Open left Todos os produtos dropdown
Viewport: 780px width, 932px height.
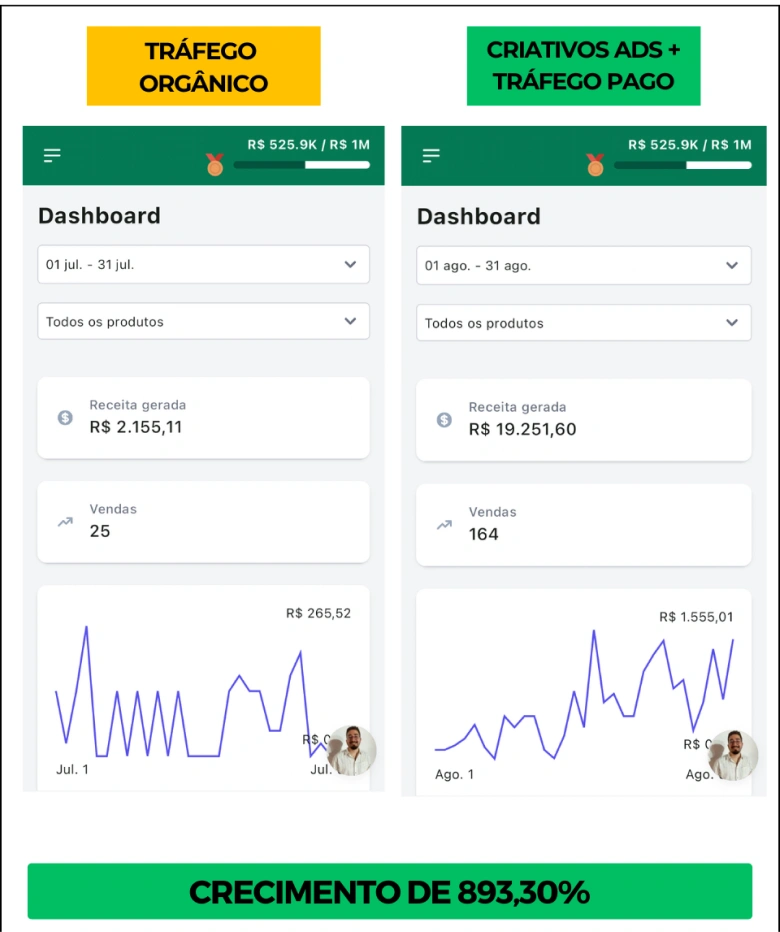(x=203, y=322)
